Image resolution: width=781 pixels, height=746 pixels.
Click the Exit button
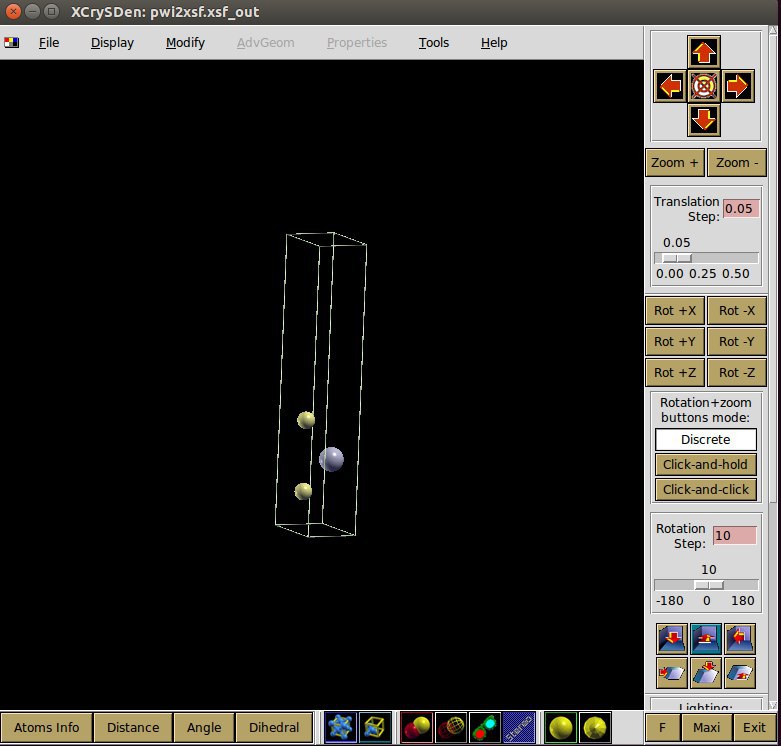(x=754, y=728)
